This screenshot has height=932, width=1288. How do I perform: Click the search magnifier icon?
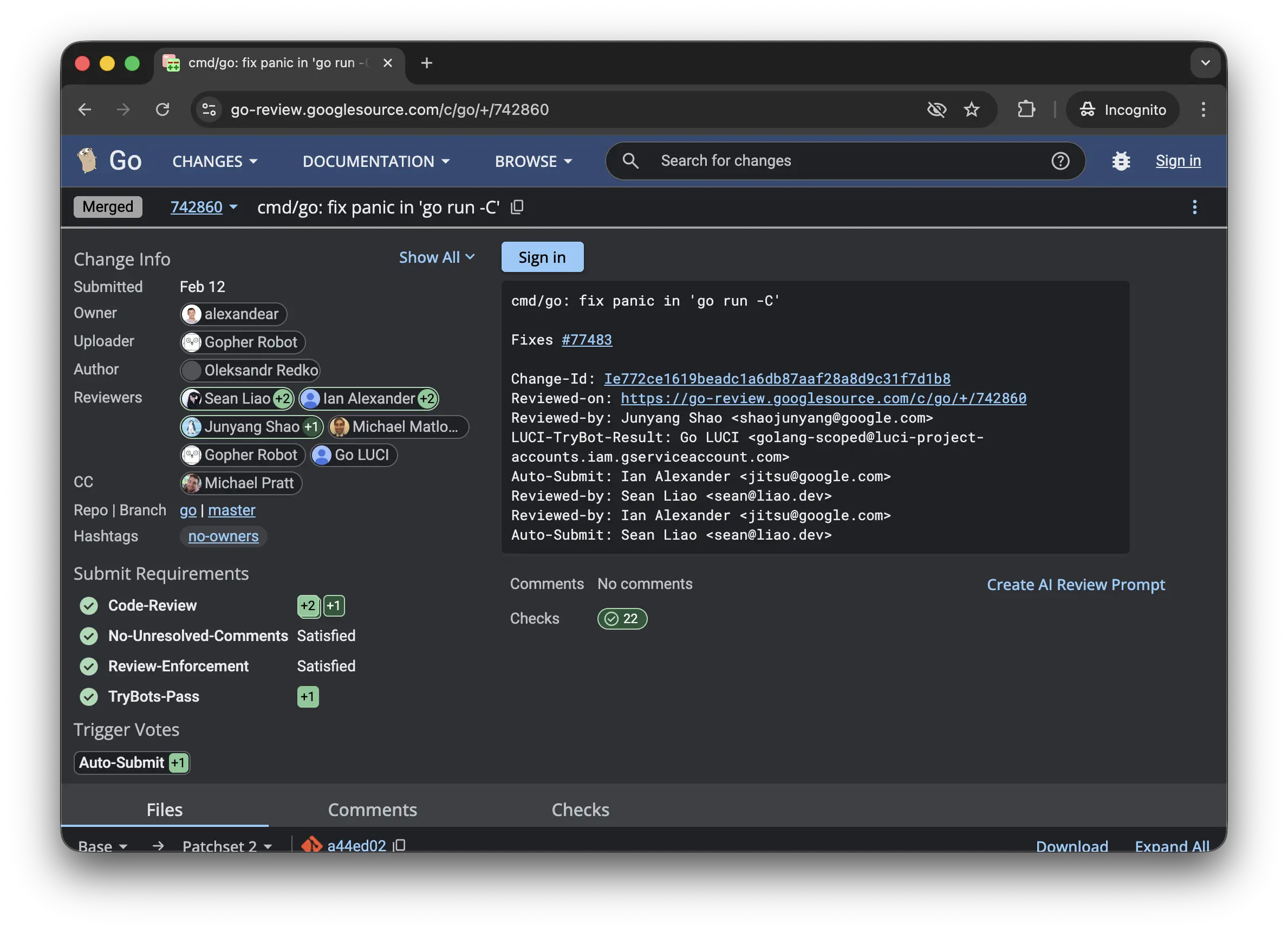(x=630, y=160)
